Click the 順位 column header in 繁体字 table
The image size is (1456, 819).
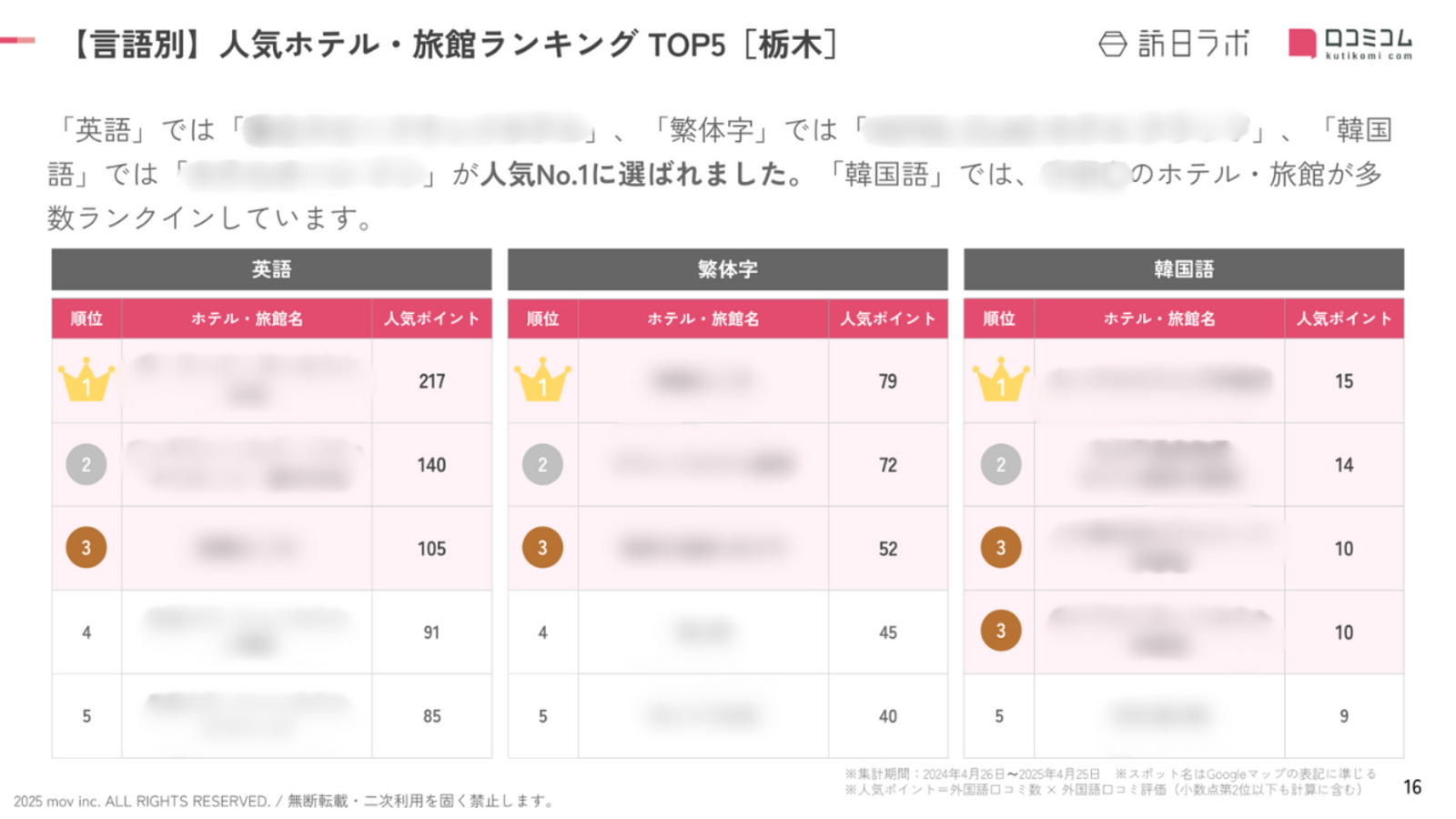point(542,318)
